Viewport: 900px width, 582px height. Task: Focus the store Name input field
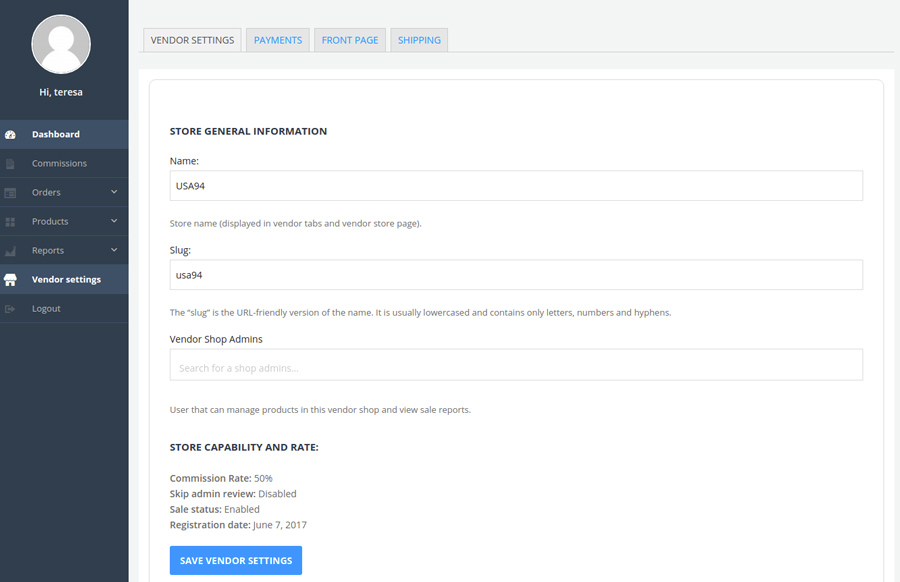(516, 186)
